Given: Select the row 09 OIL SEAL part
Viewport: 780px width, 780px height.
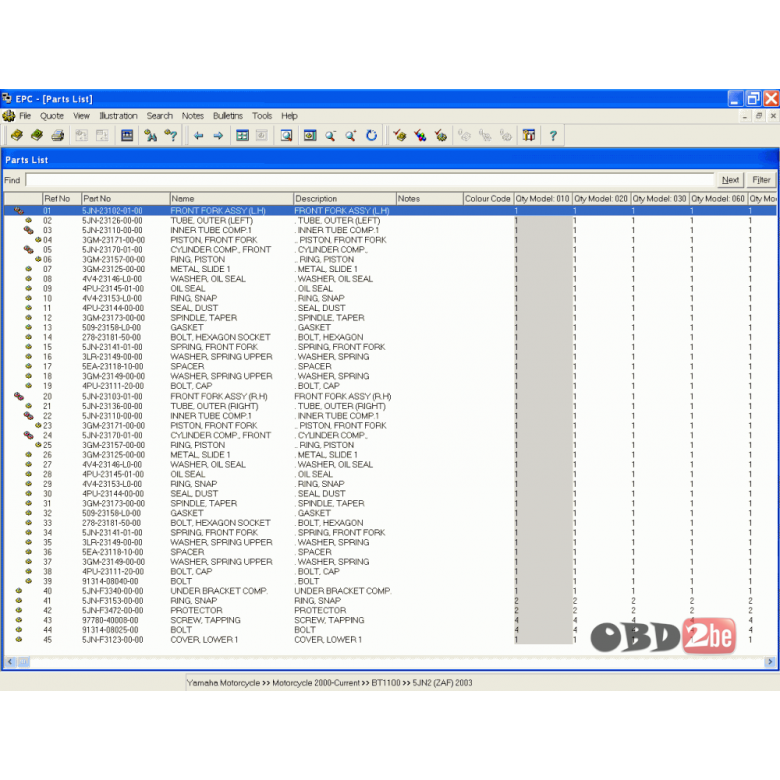Looking at the screenshot, I should pyautogui.click(x=390, y=289).
